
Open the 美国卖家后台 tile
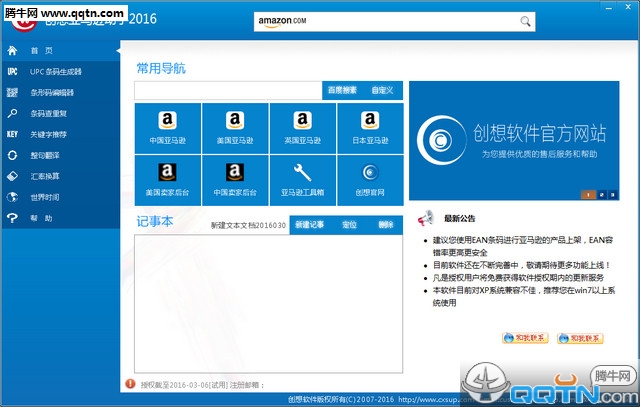pyautogui.click(x=168, y=180)
